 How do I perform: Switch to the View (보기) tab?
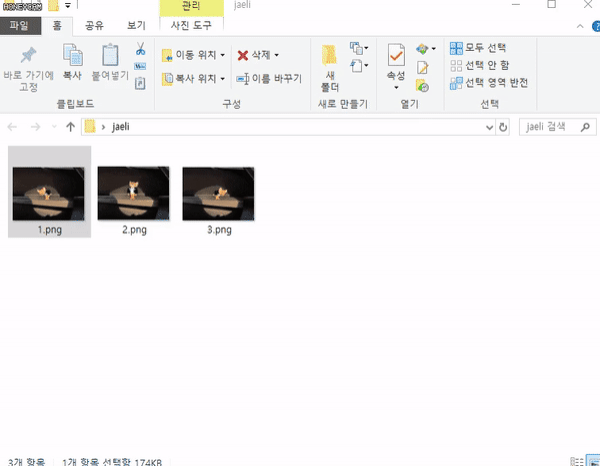point(136,26)
